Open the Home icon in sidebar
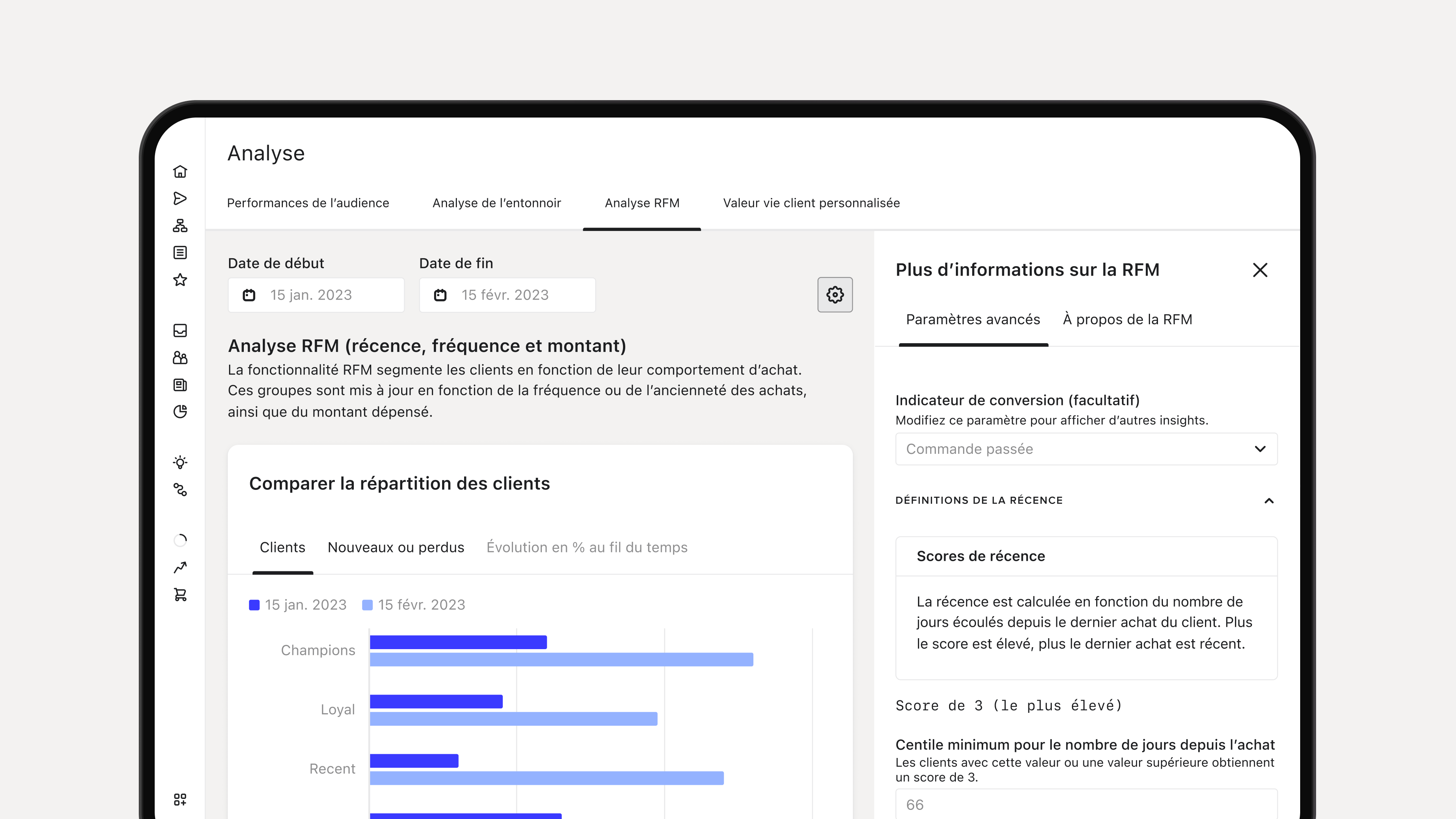1456x819 pixels. tap(180, 171)
